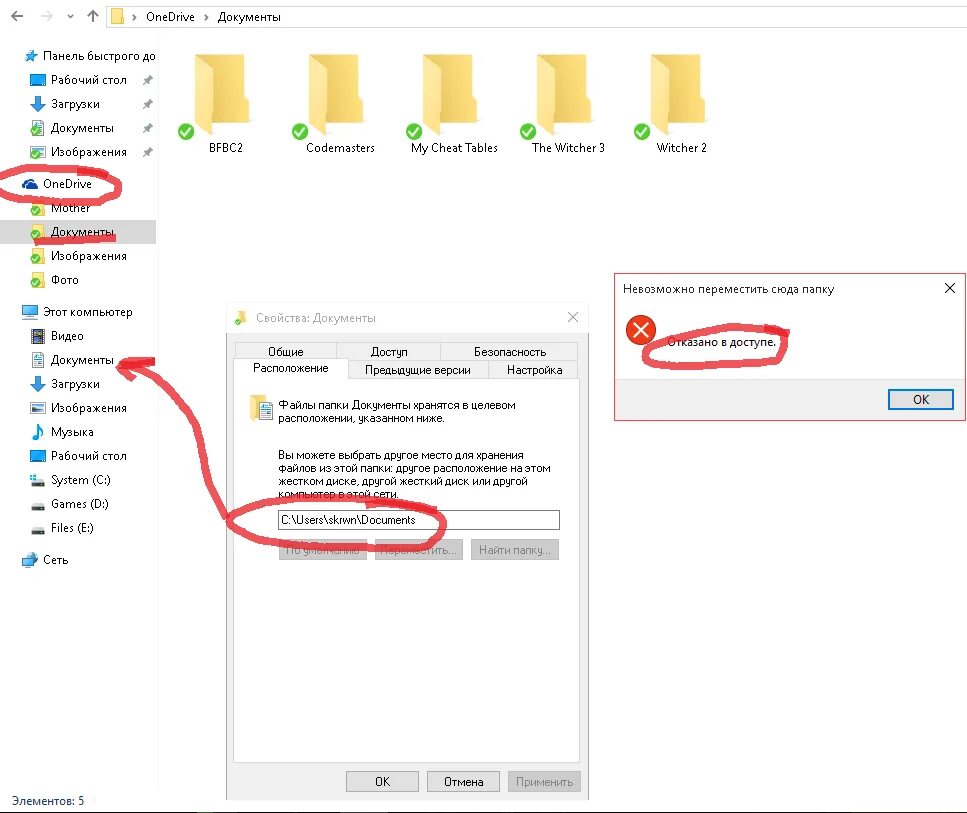Click Документы in the address bar path

click(249, 17)
